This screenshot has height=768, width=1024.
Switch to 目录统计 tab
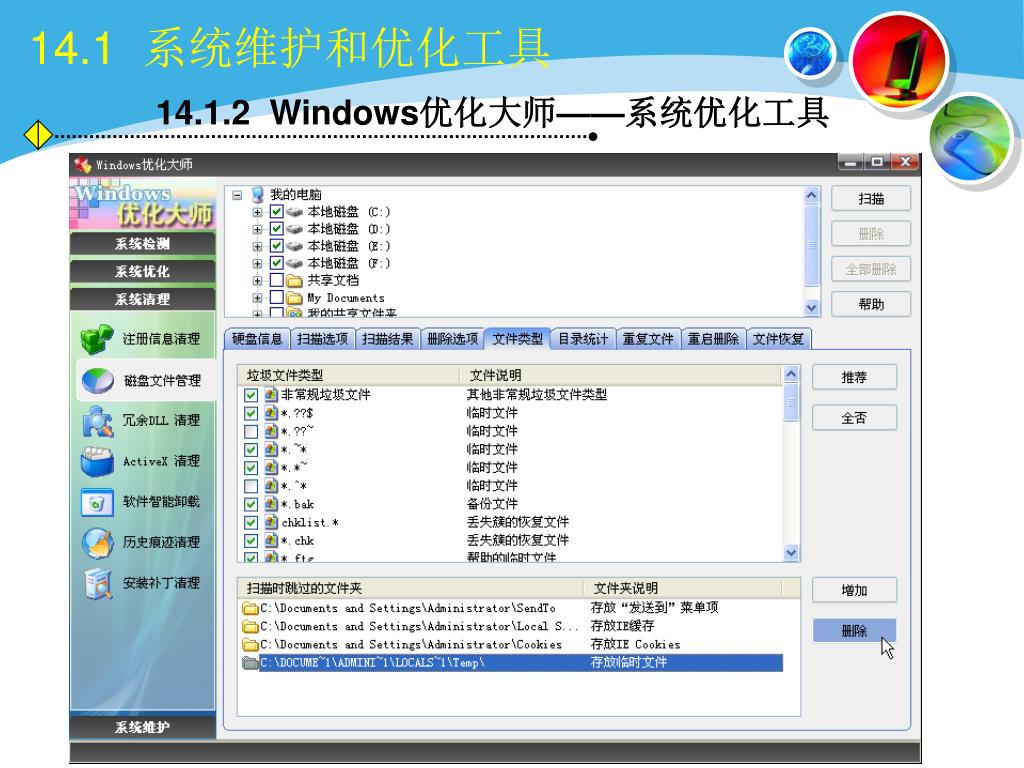(x=583, y=338)
